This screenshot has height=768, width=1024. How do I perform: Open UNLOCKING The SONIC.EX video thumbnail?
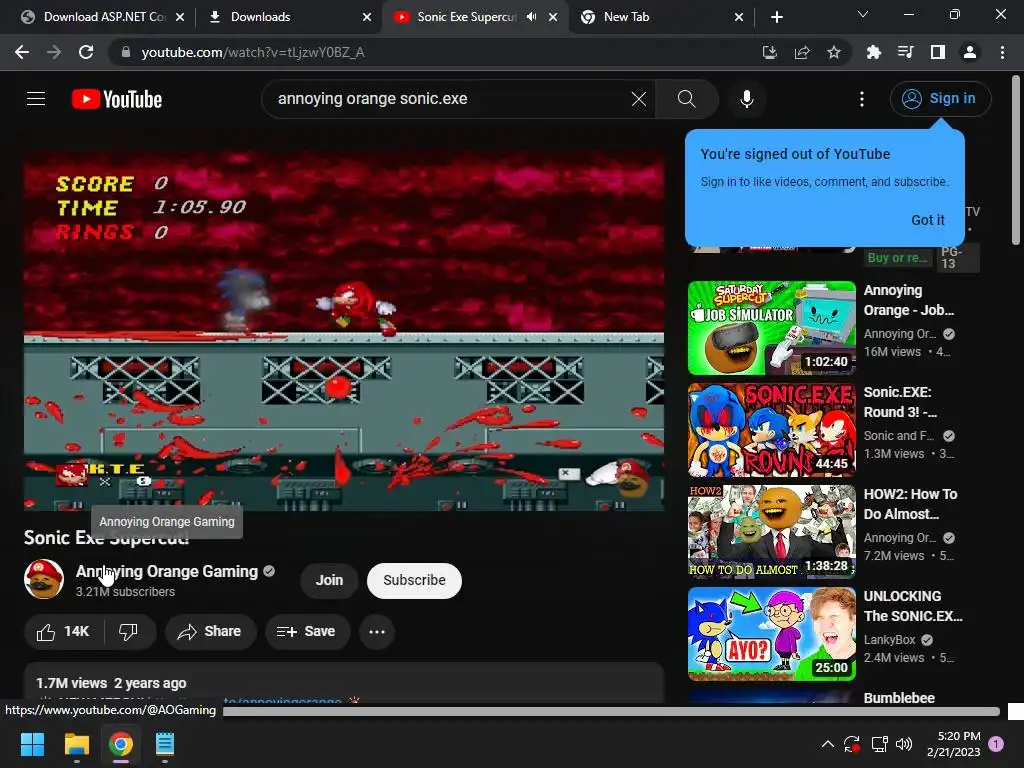click(771, 633)
